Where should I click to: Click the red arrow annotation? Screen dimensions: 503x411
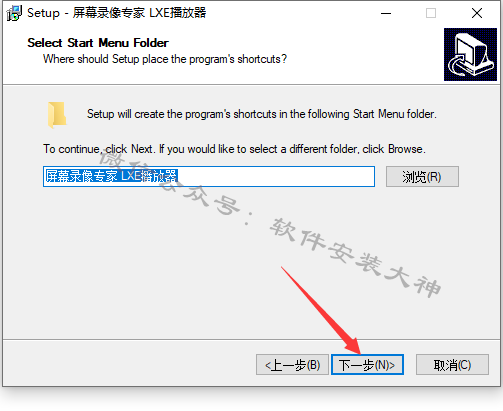321,310
